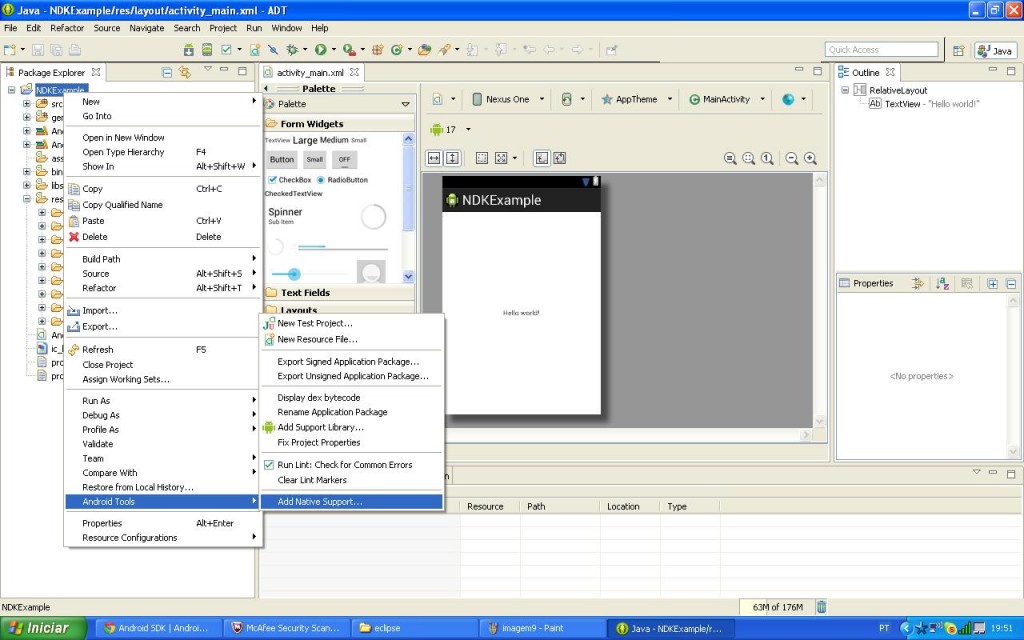The height and width of the screenshot is (640, 1024).
Task: Click the garbage collector trash icon
Action: [822, 607]
